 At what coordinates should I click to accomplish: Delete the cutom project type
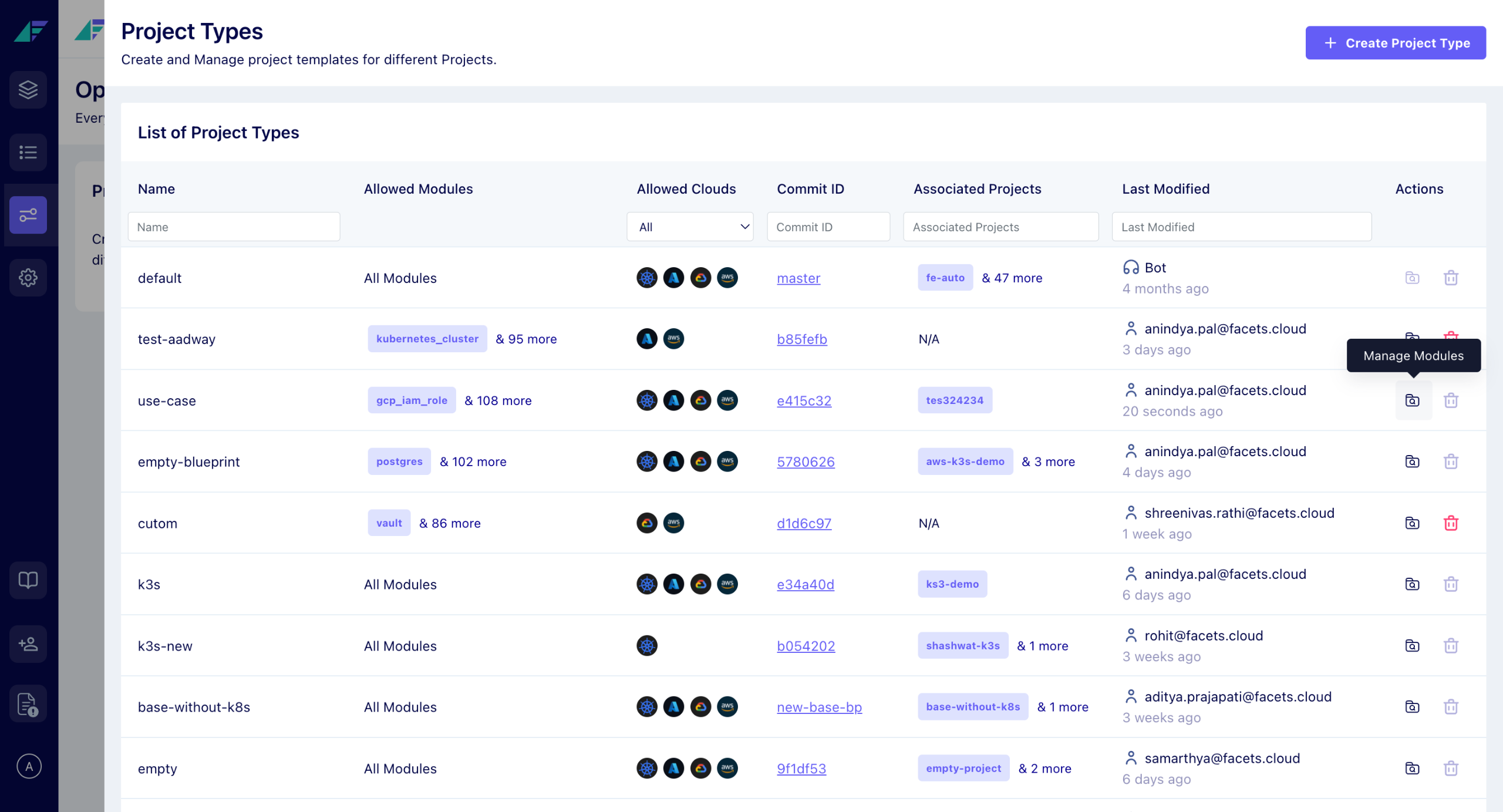(1451, 523)
